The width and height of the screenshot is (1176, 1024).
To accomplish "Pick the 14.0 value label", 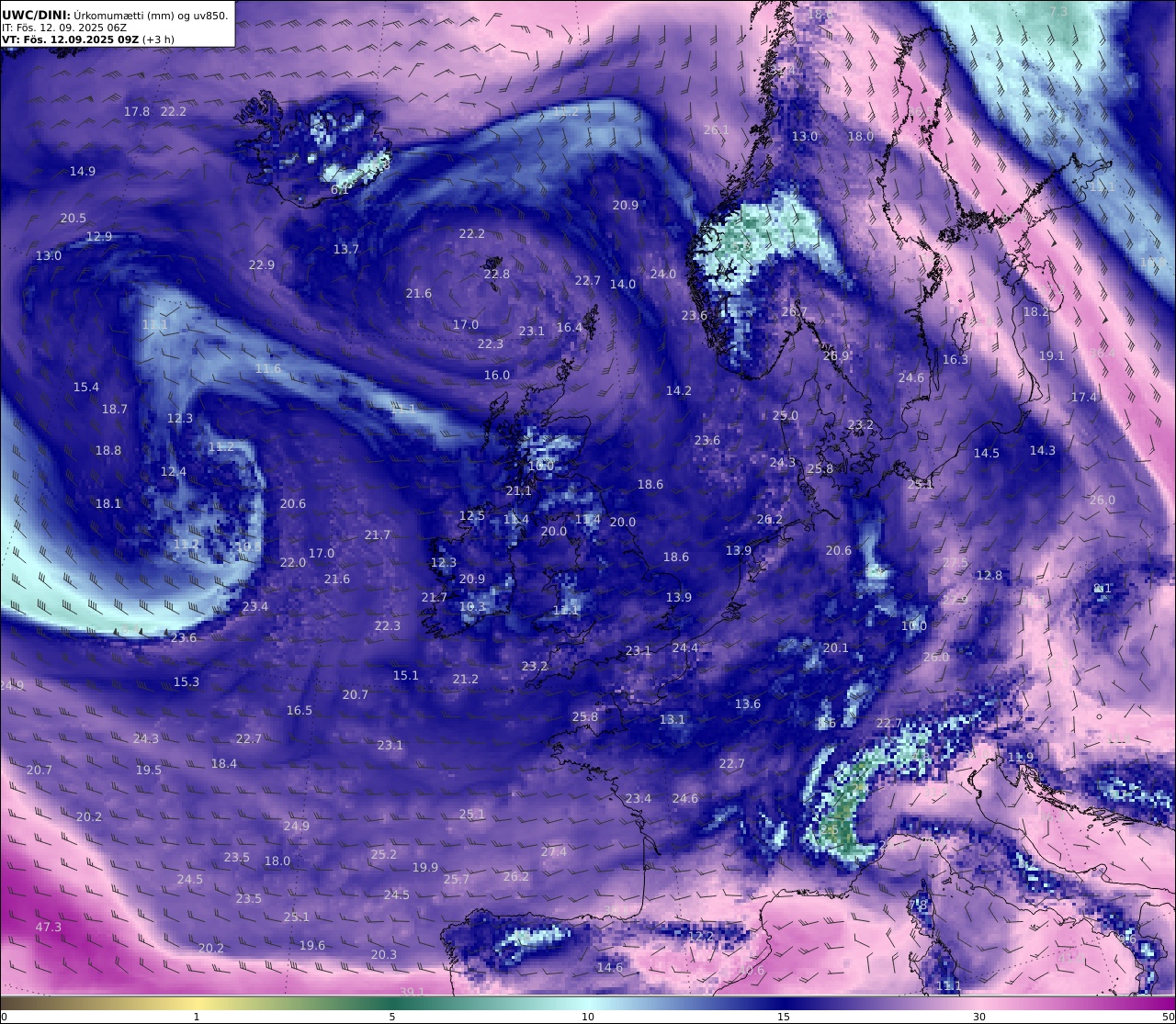I will 623,285.
